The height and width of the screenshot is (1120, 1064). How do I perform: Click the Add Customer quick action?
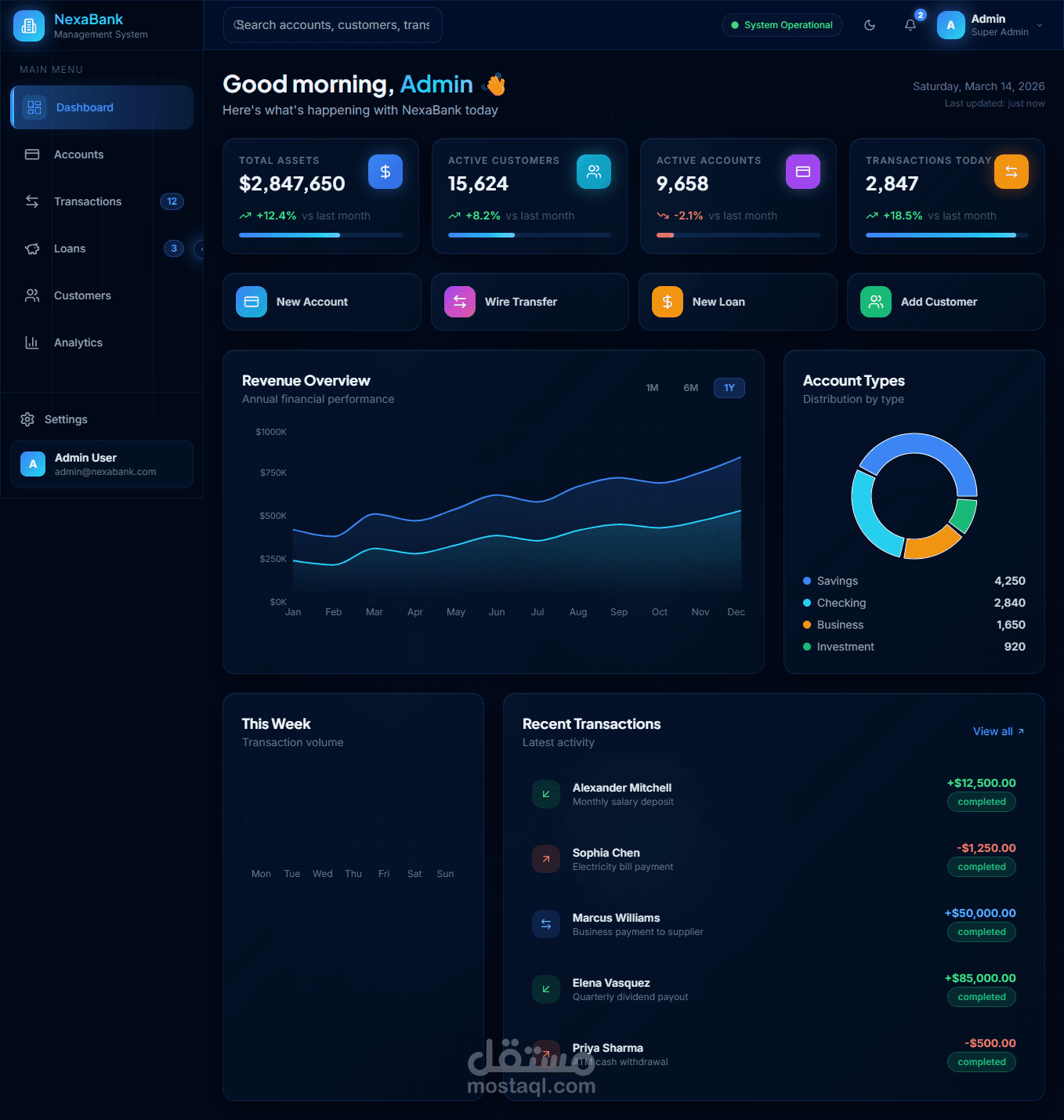coord(946,302)
